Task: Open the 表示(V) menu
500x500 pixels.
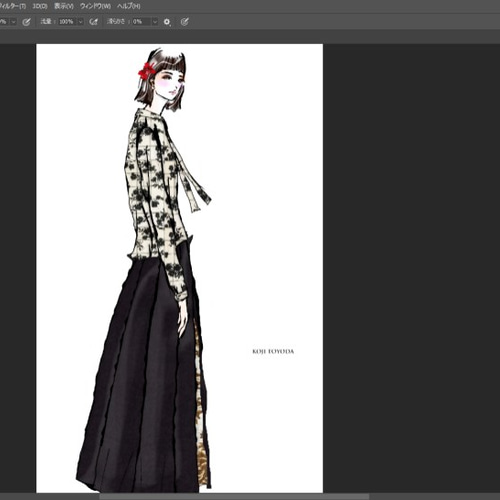Action: click(x=64, y=6)
